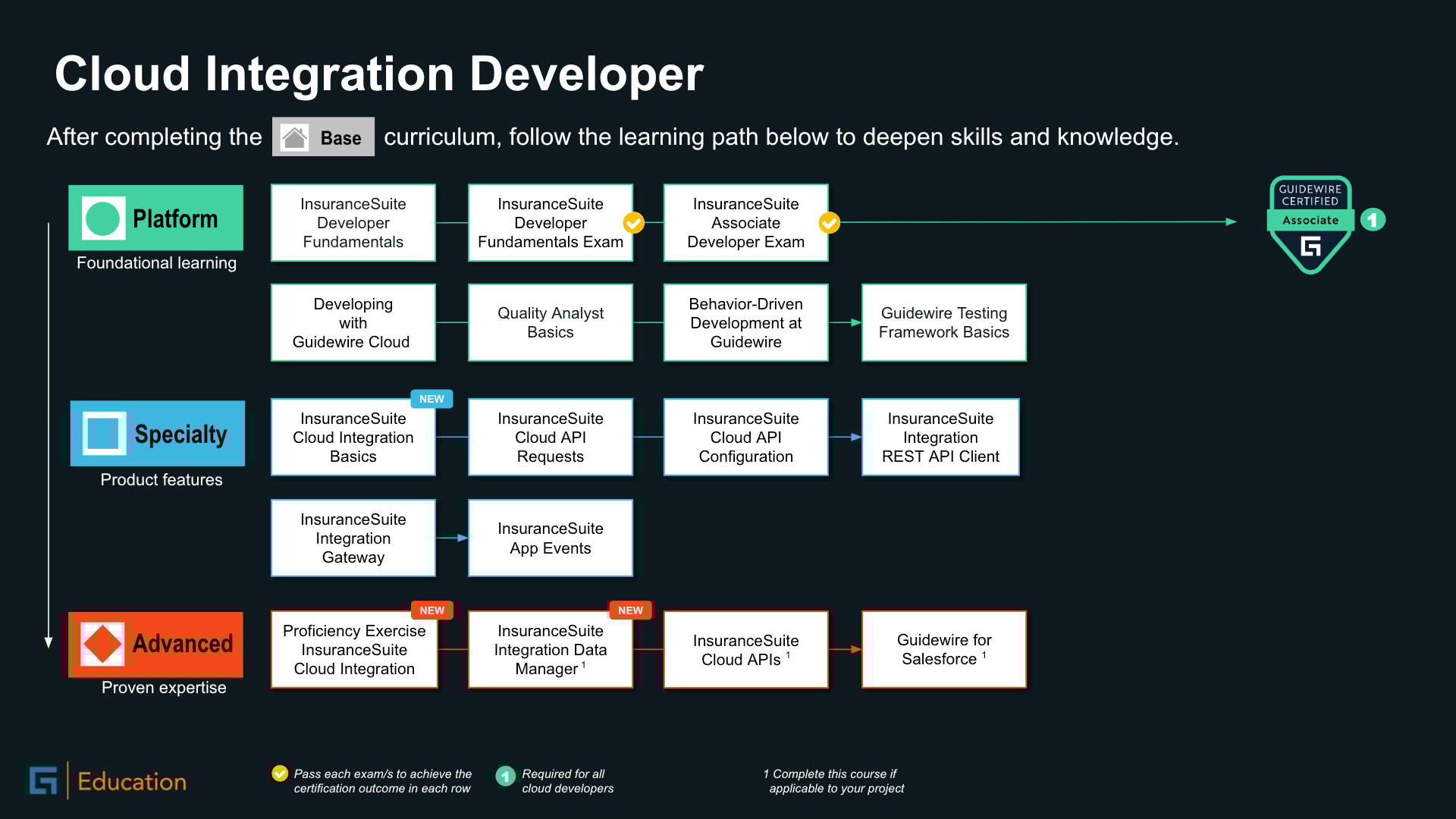
Task: Open InsuranceSuite Integration Data Manager card
Action: tap(551, 650)
